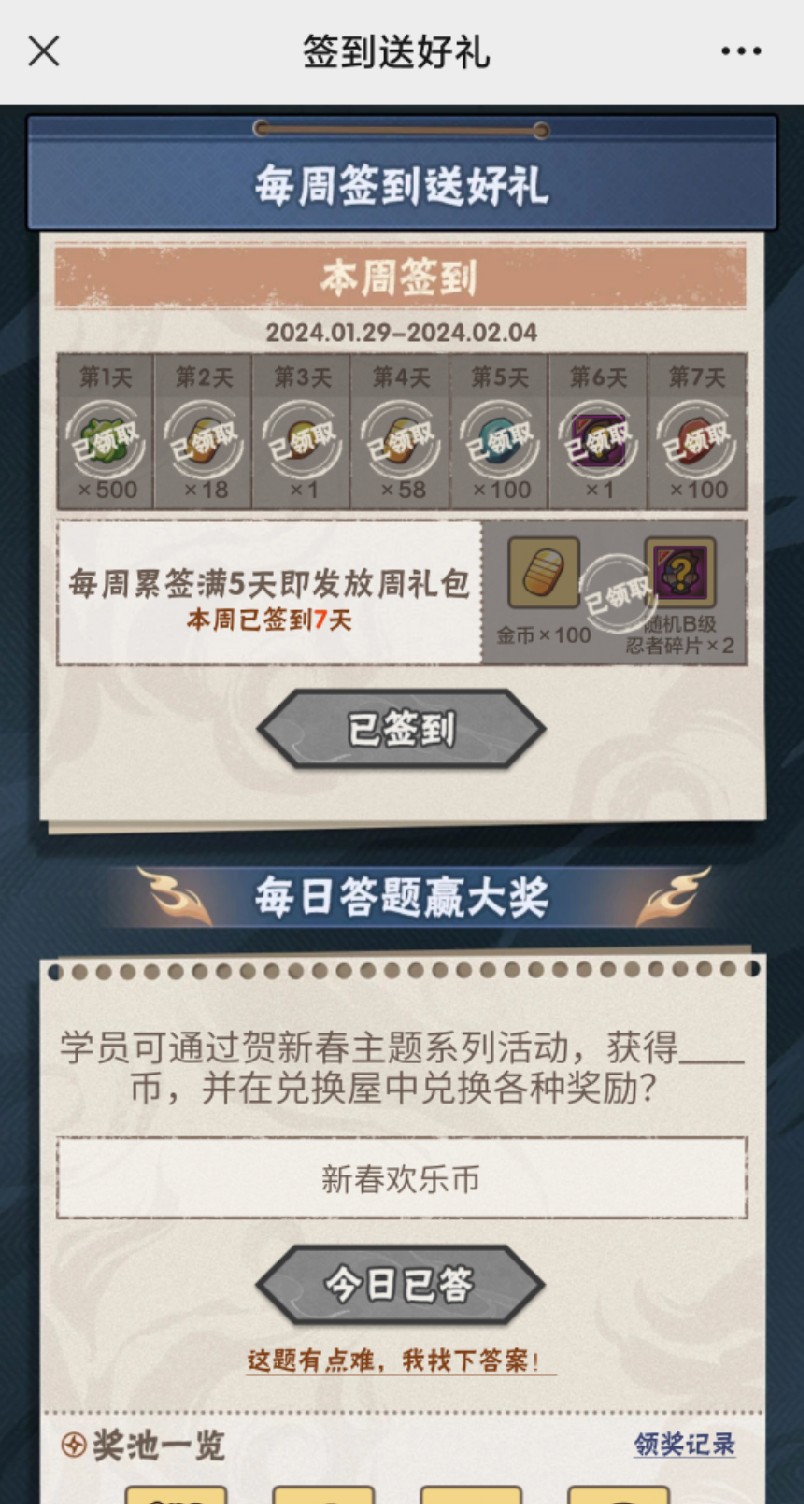804x1504 pixels.
Task: Tap the Day 5 blue reward ×100 icon
Action: click(499, 442)
